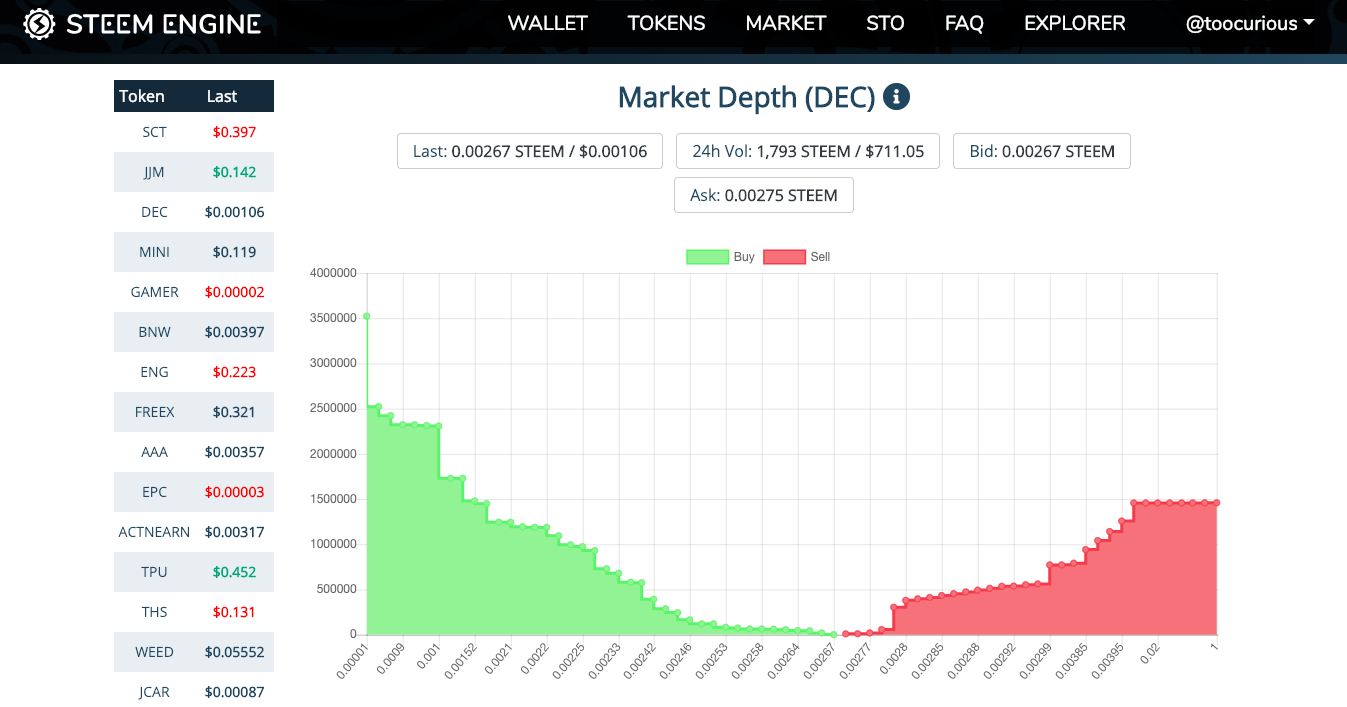This screenshot has height=707, width=1347.
Task: Click the Token column header
Action: (x=142, y=96)
